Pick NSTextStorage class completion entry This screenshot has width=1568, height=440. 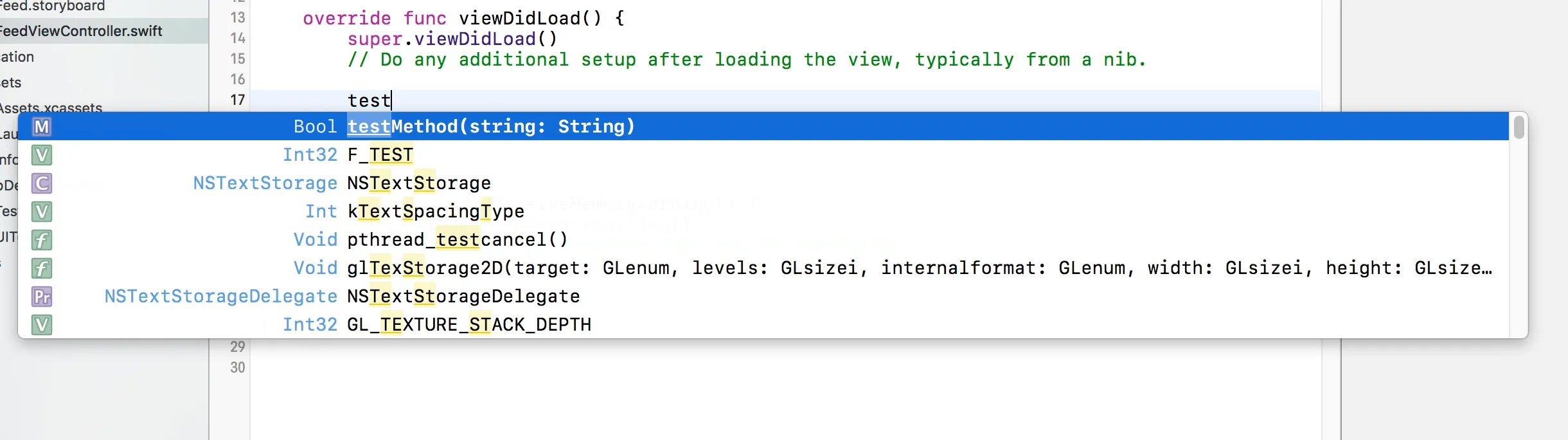tap(763, 183)
